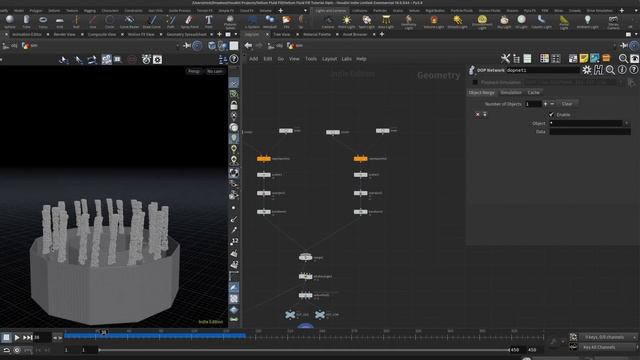This screenshot has width=640, height=360.
Task: Click the Stop button on timeline
Action: [x=6, y=338]
